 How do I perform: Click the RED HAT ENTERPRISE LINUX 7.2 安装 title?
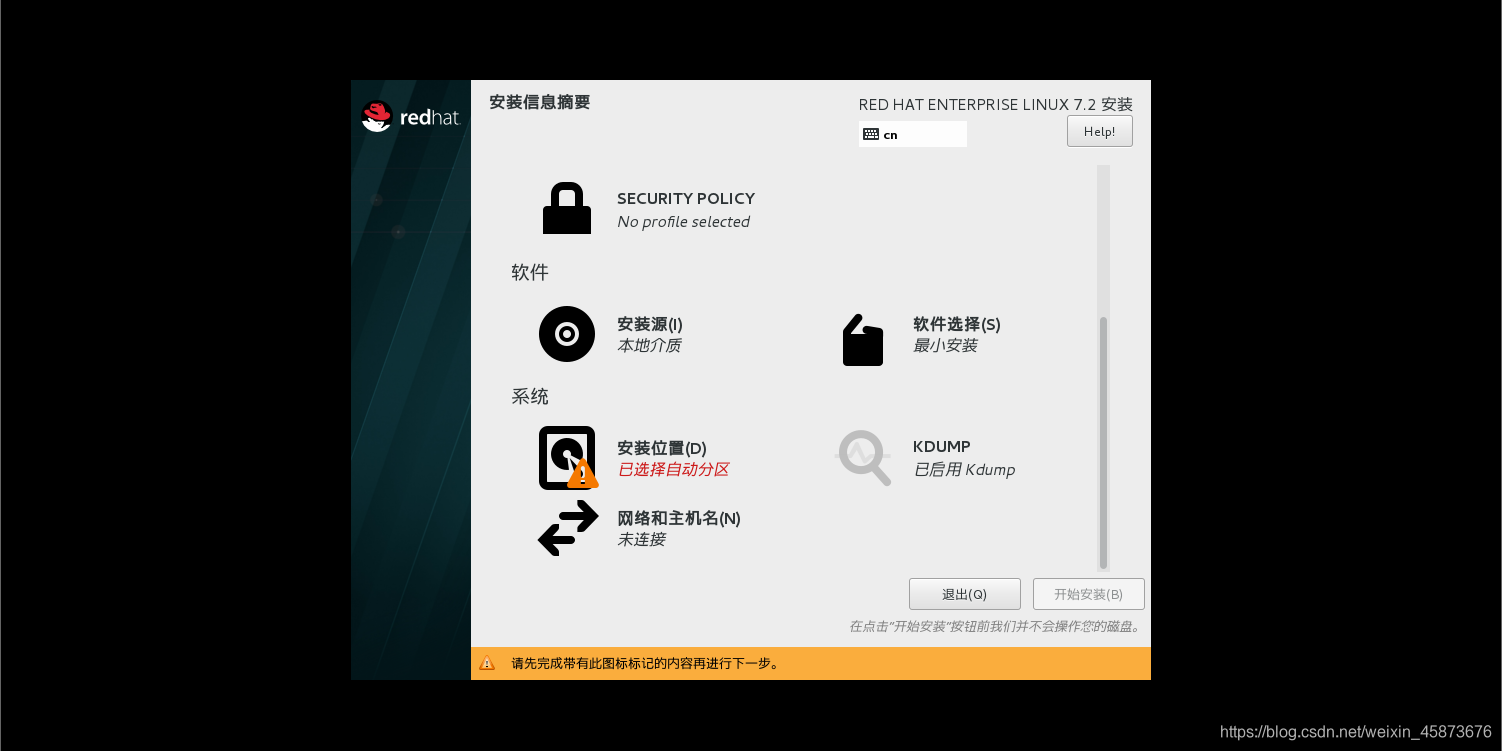(996, 105)
